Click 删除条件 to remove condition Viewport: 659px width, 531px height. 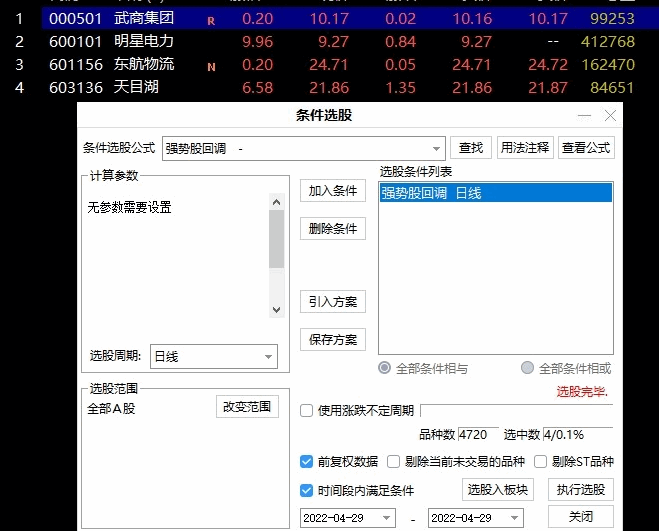[332, 229]
